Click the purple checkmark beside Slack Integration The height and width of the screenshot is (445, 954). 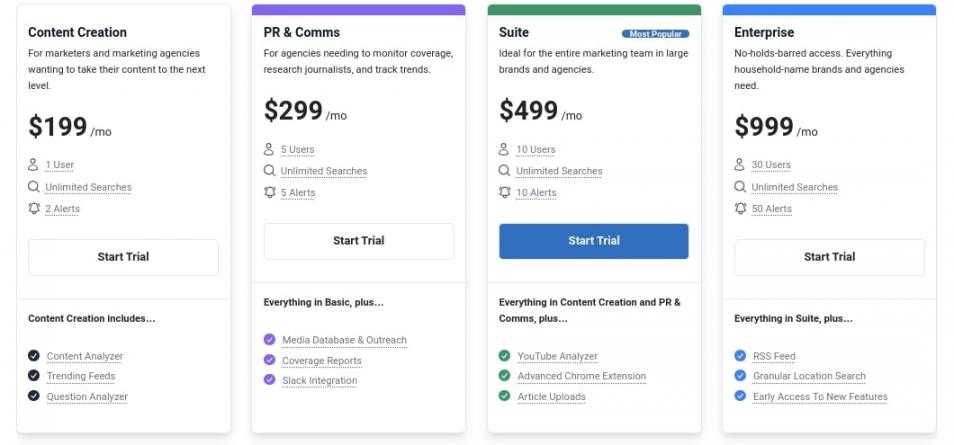pos(269,380)
